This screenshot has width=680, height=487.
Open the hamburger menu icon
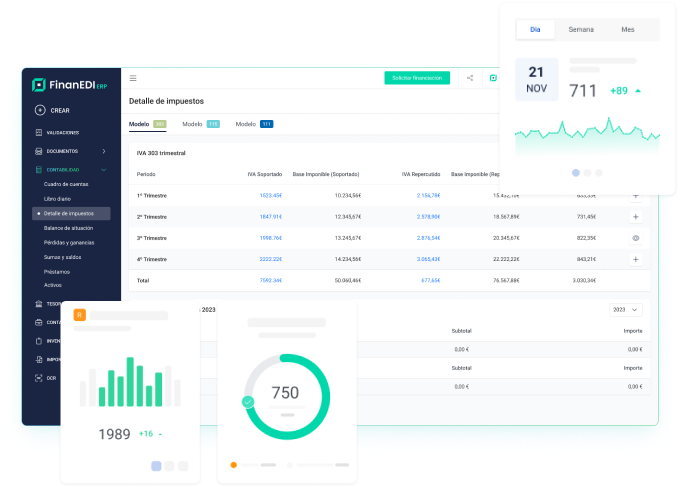(x=133, y=78)
